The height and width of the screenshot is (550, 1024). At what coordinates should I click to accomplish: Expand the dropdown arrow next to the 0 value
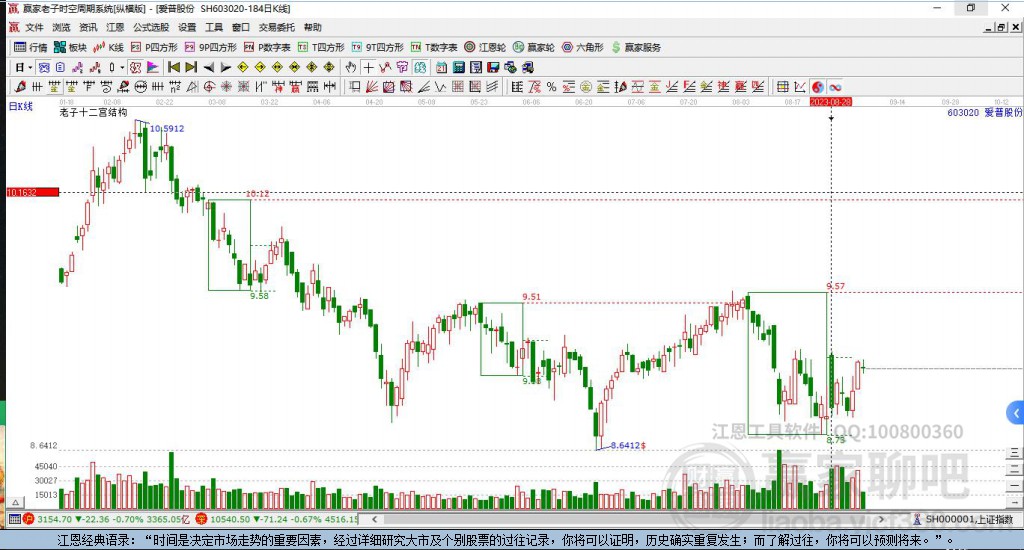(122, 67)
